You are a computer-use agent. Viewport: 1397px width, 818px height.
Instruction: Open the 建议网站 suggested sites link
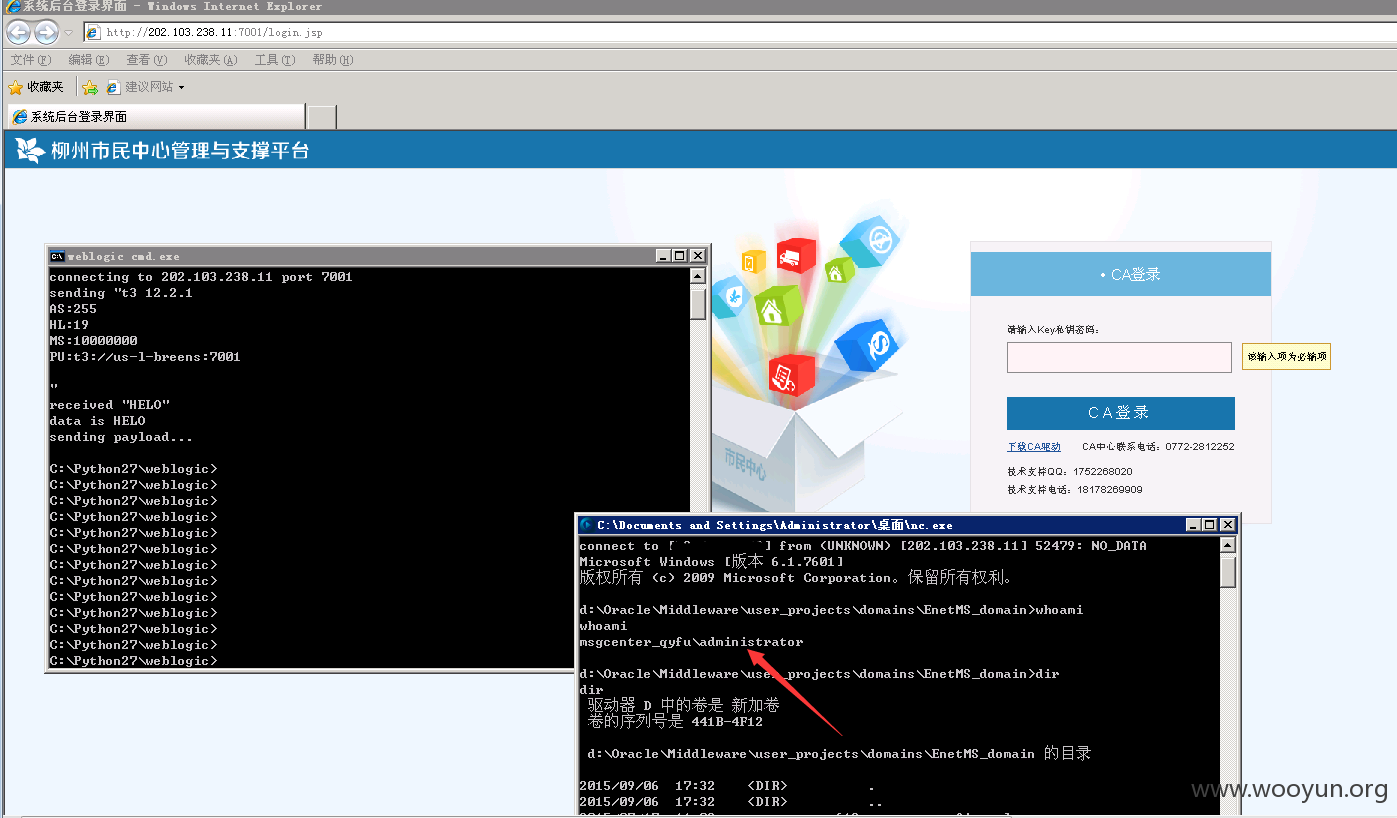click(140, 87)
